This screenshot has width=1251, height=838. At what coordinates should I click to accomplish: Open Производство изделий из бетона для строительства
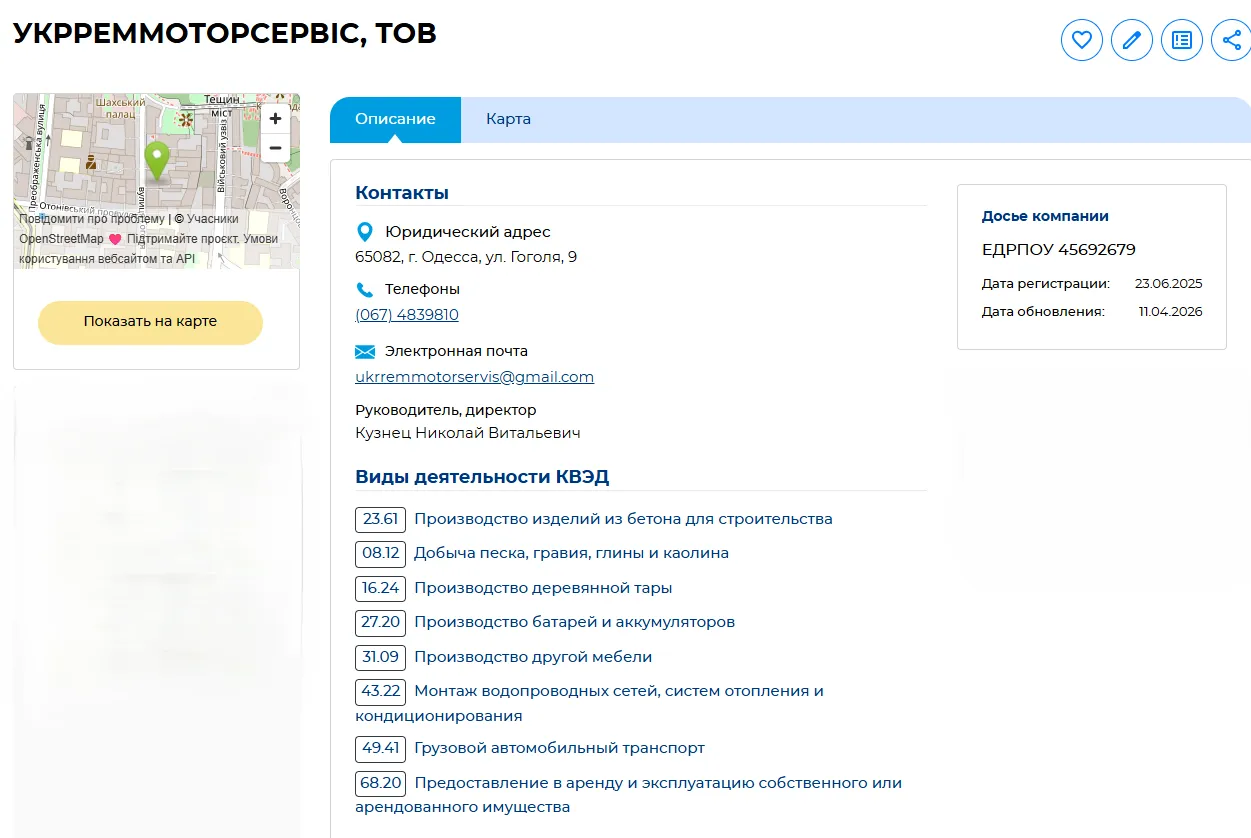point(623,519)
